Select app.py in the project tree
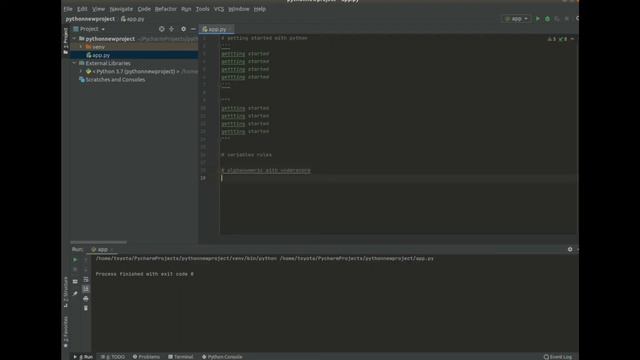Image resolution: width=640 pixels, height=360 pixels. click(x=100, y=55)
